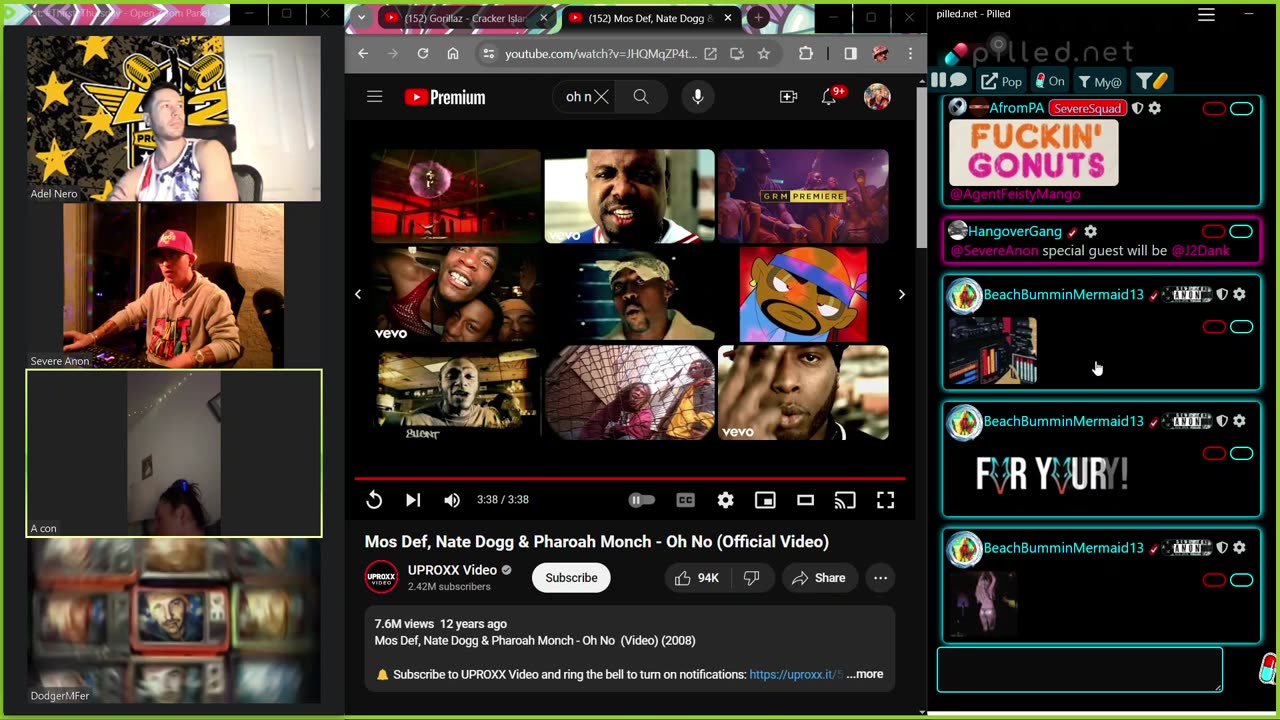Show next suggested videos arrow

click(901, 294)
